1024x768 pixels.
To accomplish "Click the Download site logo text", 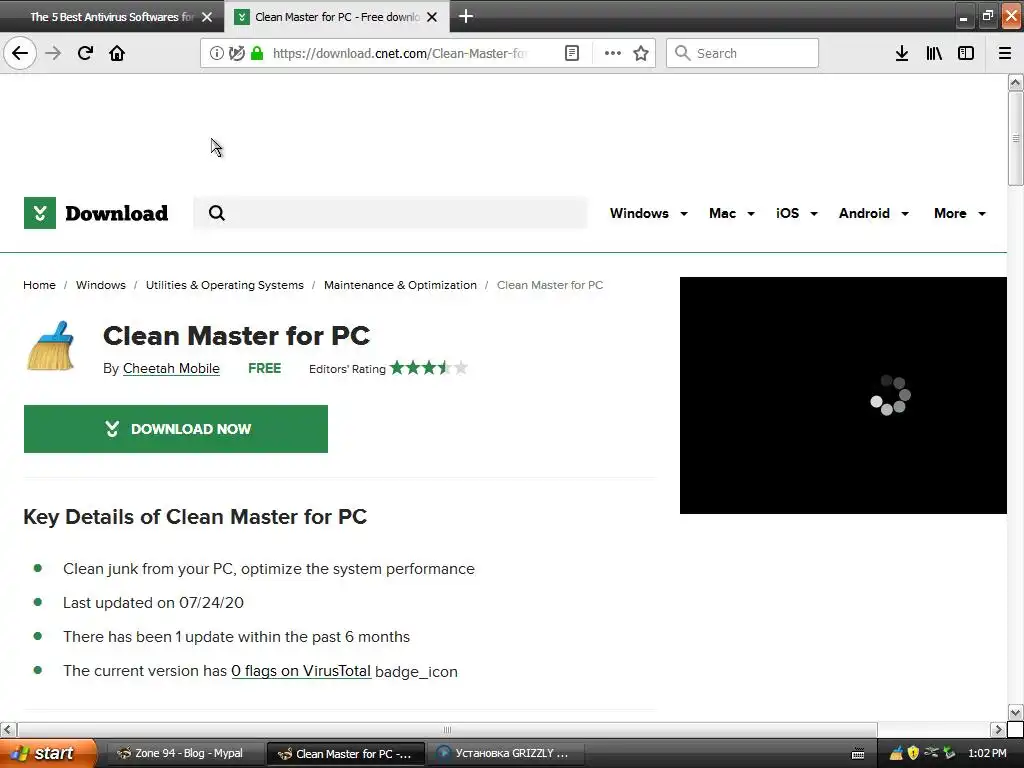I will [x=117, y=213].
